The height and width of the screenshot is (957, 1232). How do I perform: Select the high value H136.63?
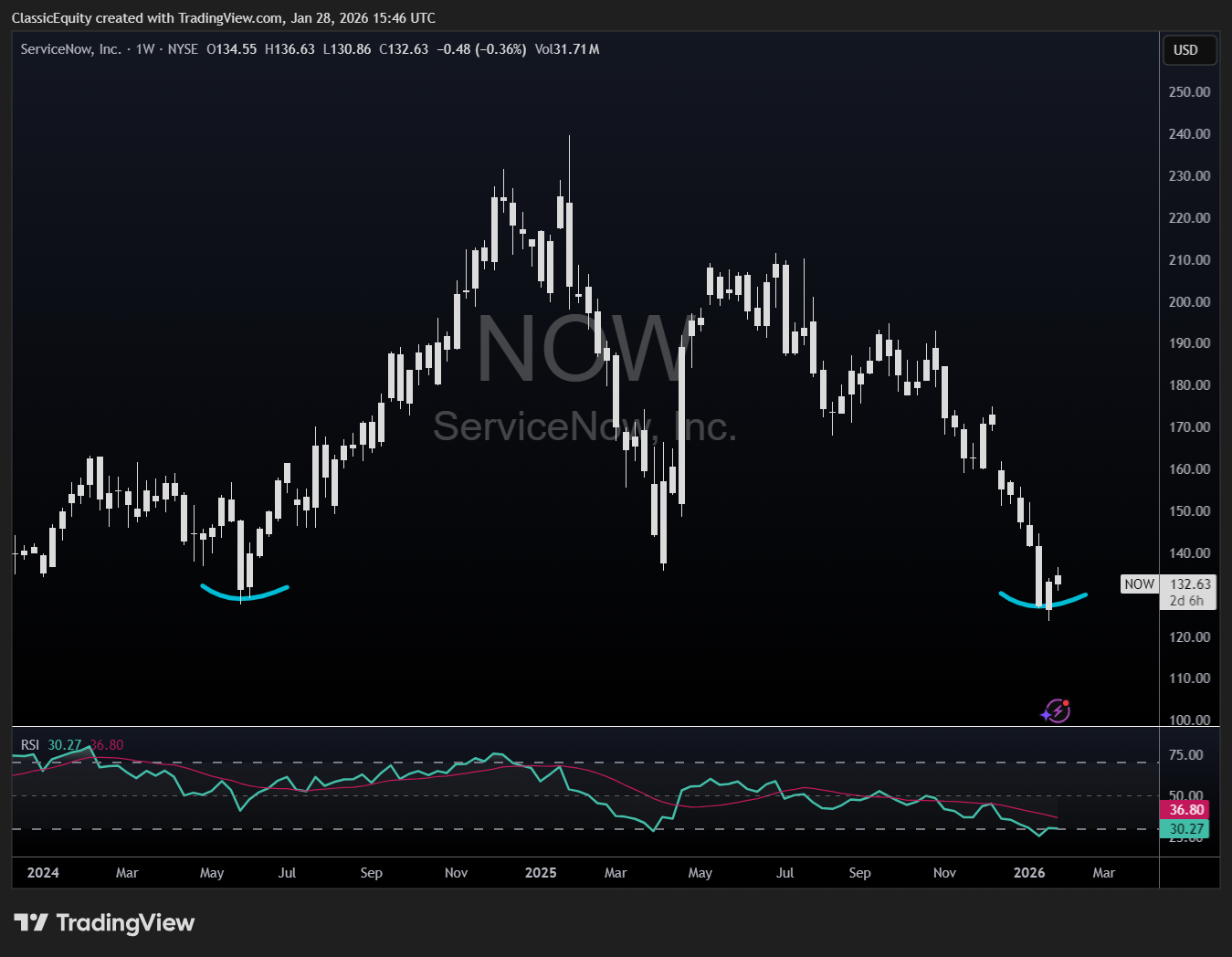pyautogui.click(x=290, y=49)
